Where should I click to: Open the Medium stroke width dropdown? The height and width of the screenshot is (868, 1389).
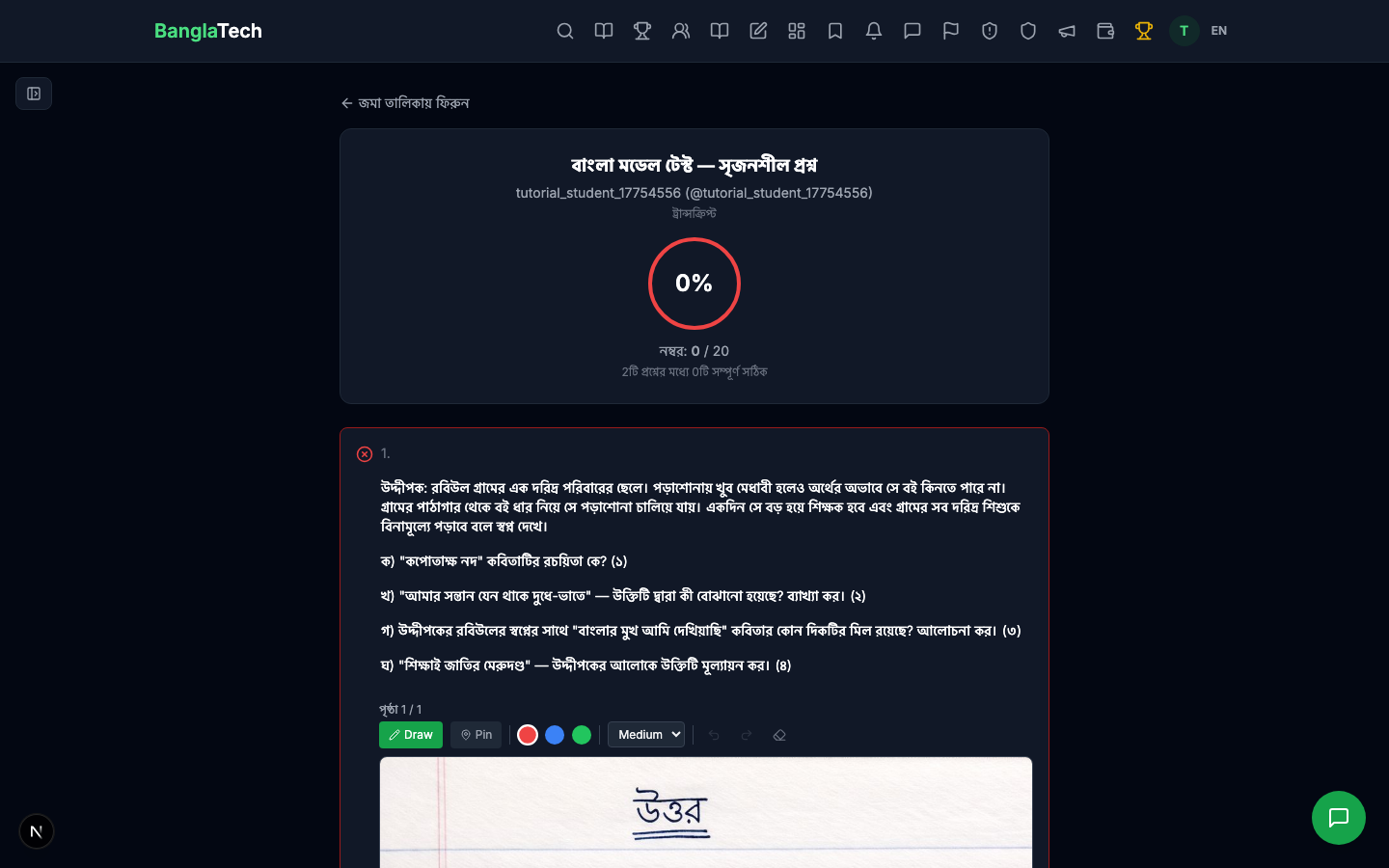click(x=646, y=735)
